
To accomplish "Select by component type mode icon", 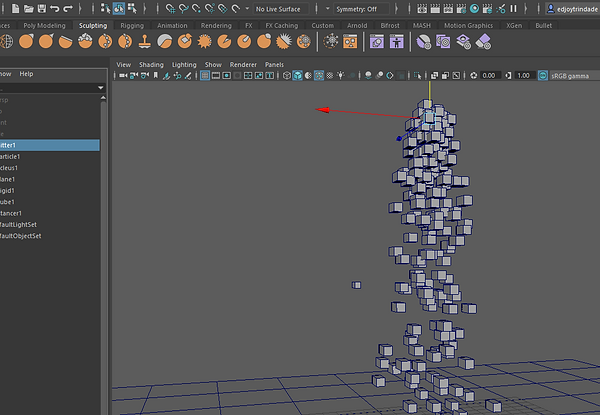I will 132,8.
